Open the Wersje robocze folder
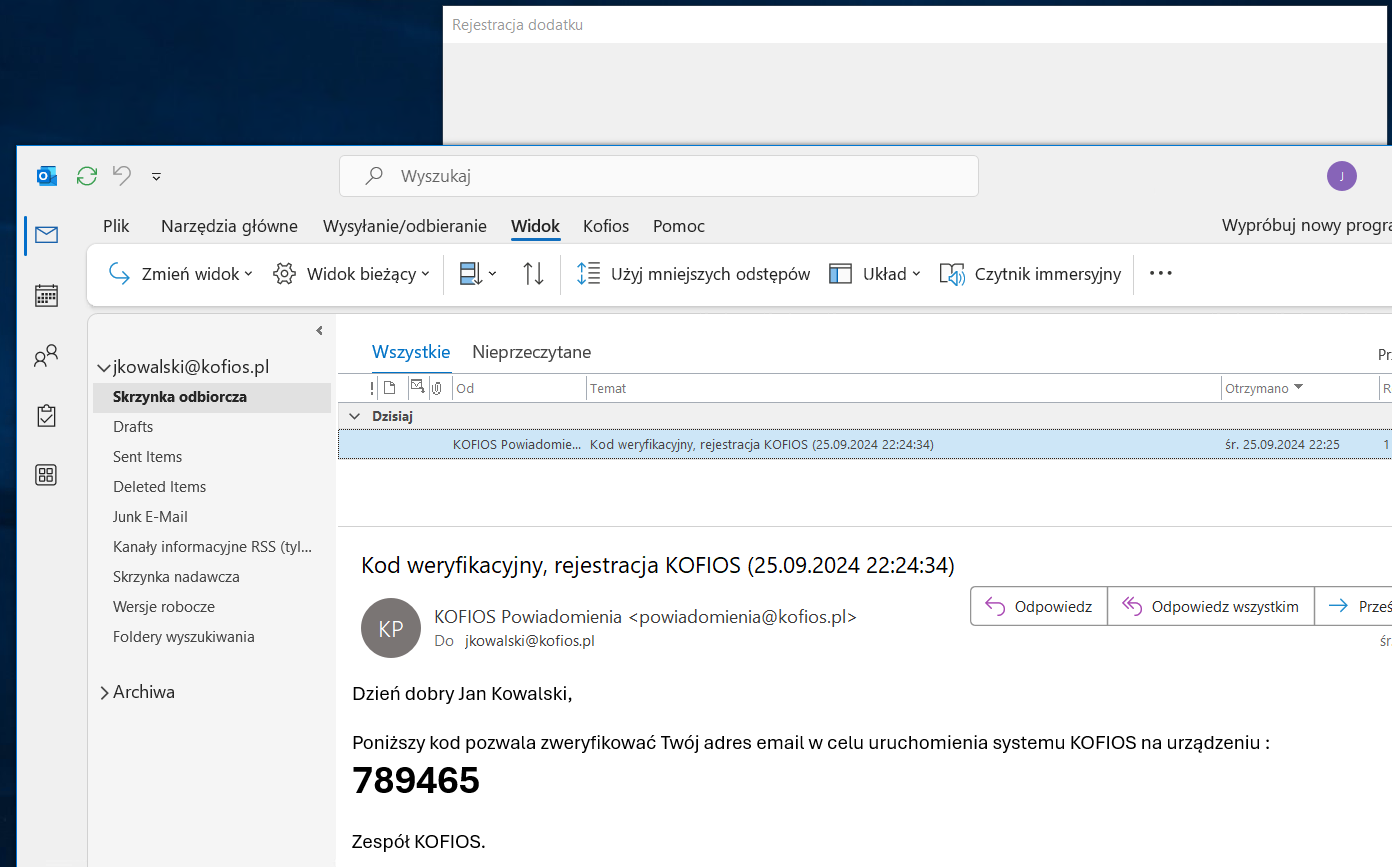Screen dimensions: 1392x867 click(164, 607)
